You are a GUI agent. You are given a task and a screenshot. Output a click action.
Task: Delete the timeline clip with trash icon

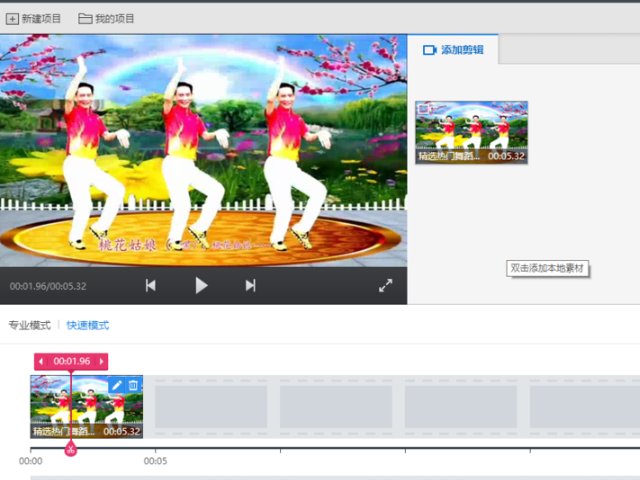(x=133, y=385)
